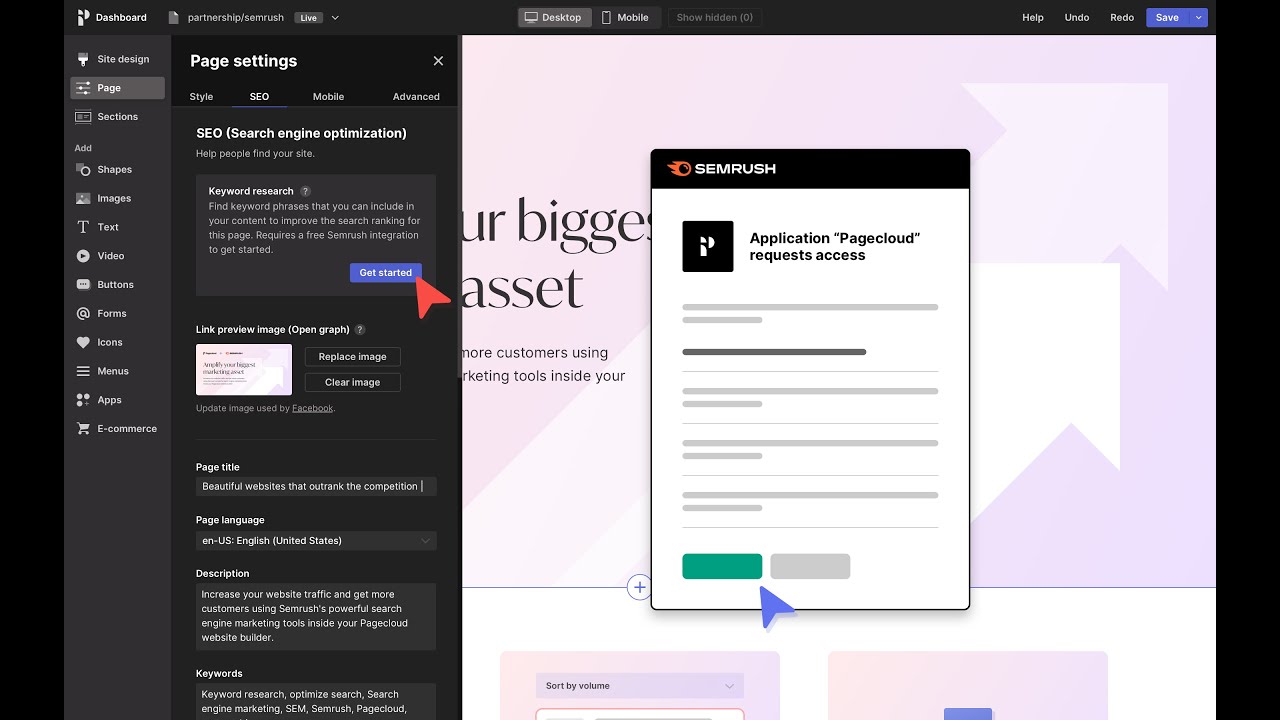The image size is (1280, 720).
Task: Click the gray cancel button in Semrush dialog
Action: pyautogui.click(x=810, y=566)
